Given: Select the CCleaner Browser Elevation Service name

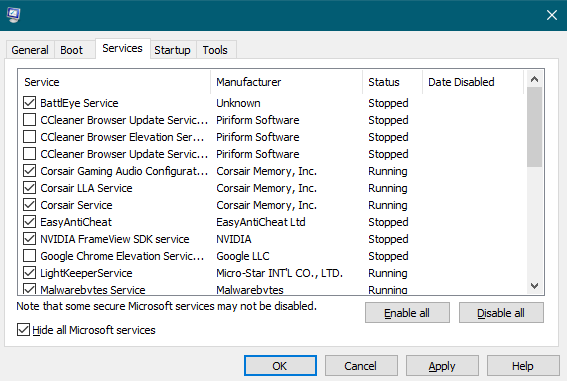Looking at the screenshot, I should pyautogui.click(x=122, y=137).
